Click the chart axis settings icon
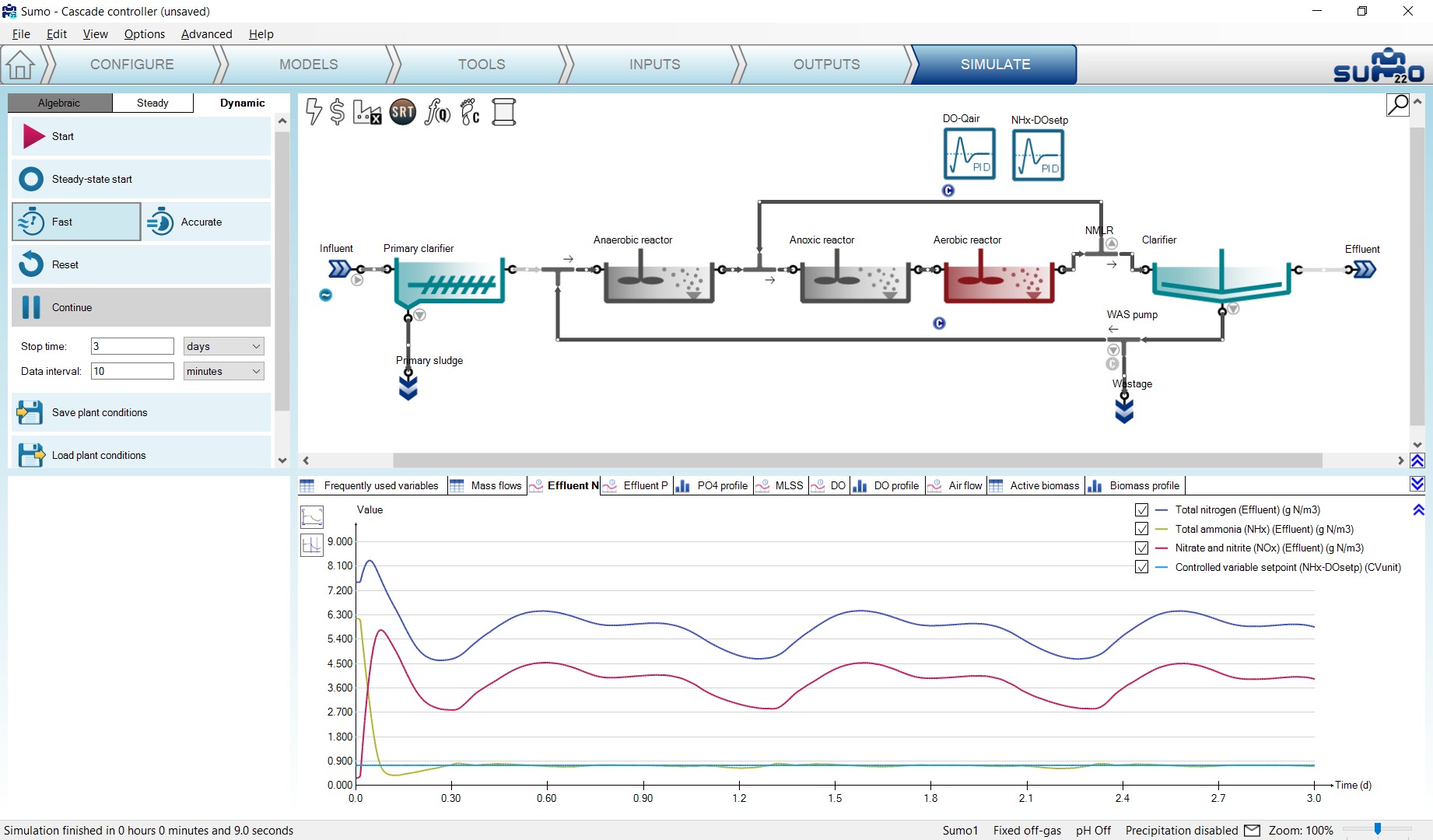The width and height of the screenshot is (1433, 840). (x=312, y=545)
